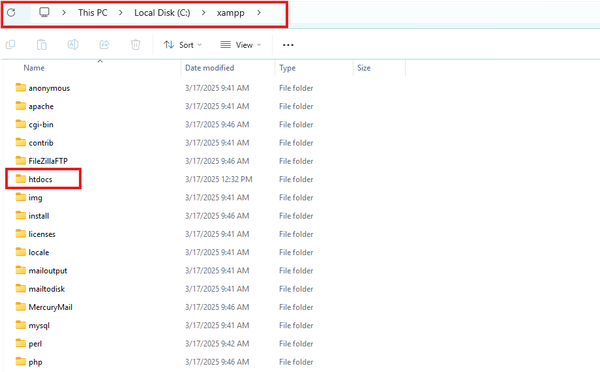
Task: Sort by the Size column header
Action: (x=364, y=68)
